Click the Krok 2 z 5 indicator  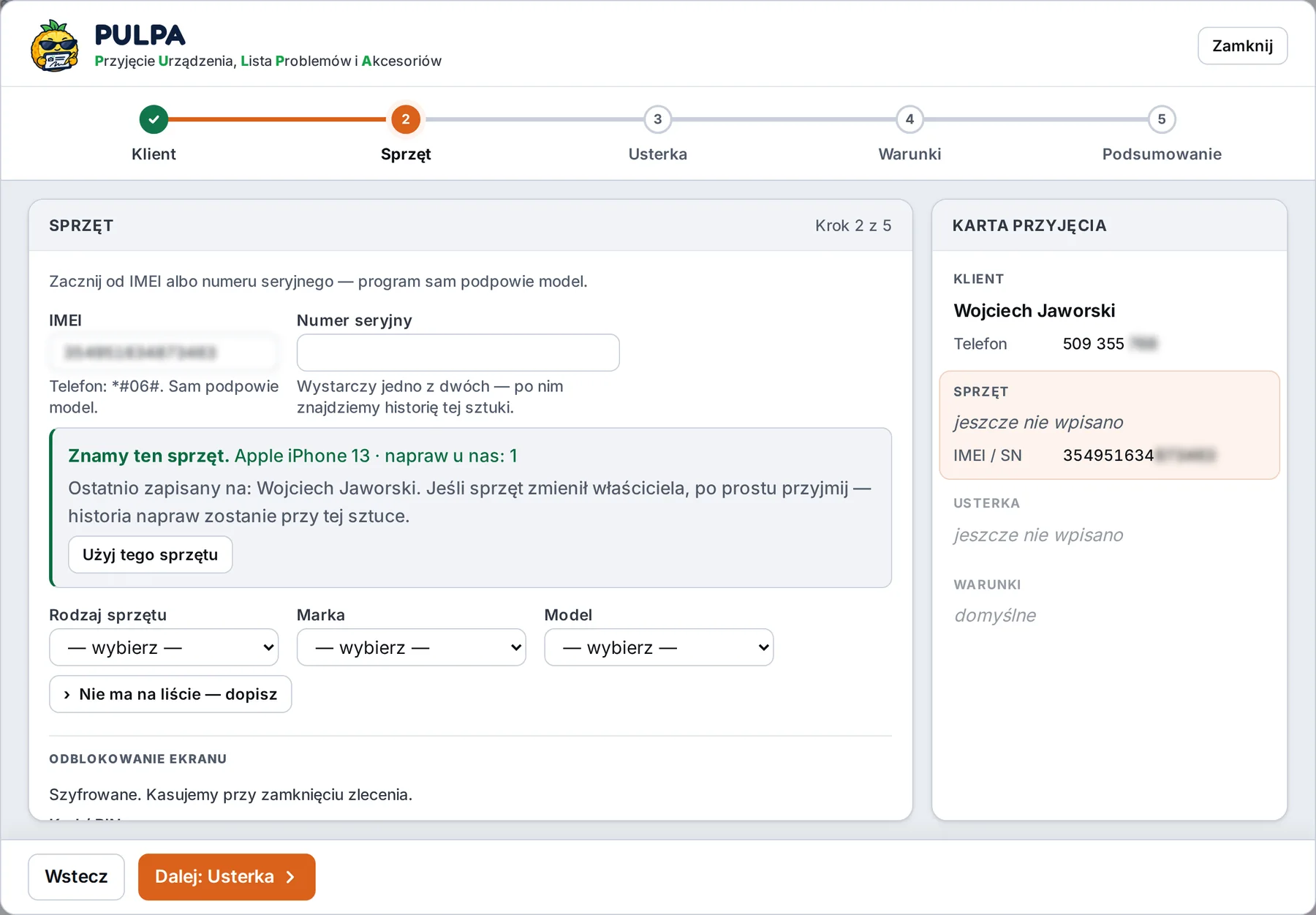tap(853, 225)
